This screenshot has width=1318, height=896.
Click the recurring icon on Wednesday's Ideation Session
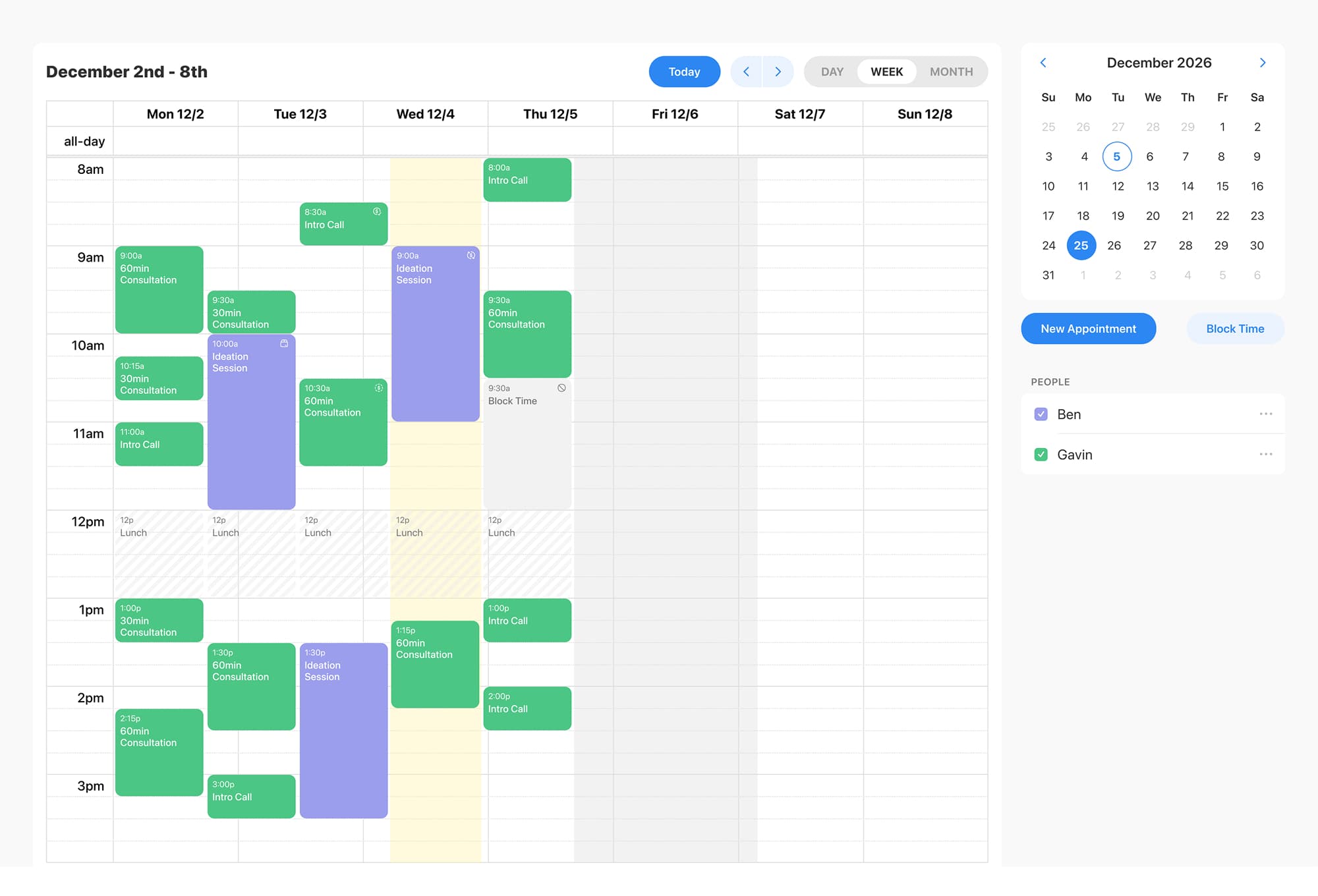pyautogui.click(x=470, y=256)
